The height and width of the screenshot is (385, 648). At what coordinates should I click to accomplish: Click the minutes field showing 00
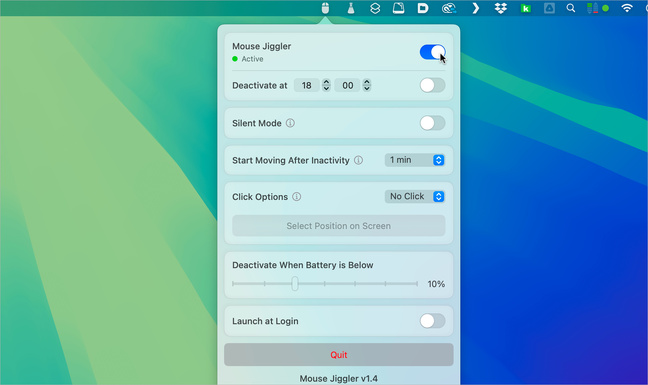point(348,86)
